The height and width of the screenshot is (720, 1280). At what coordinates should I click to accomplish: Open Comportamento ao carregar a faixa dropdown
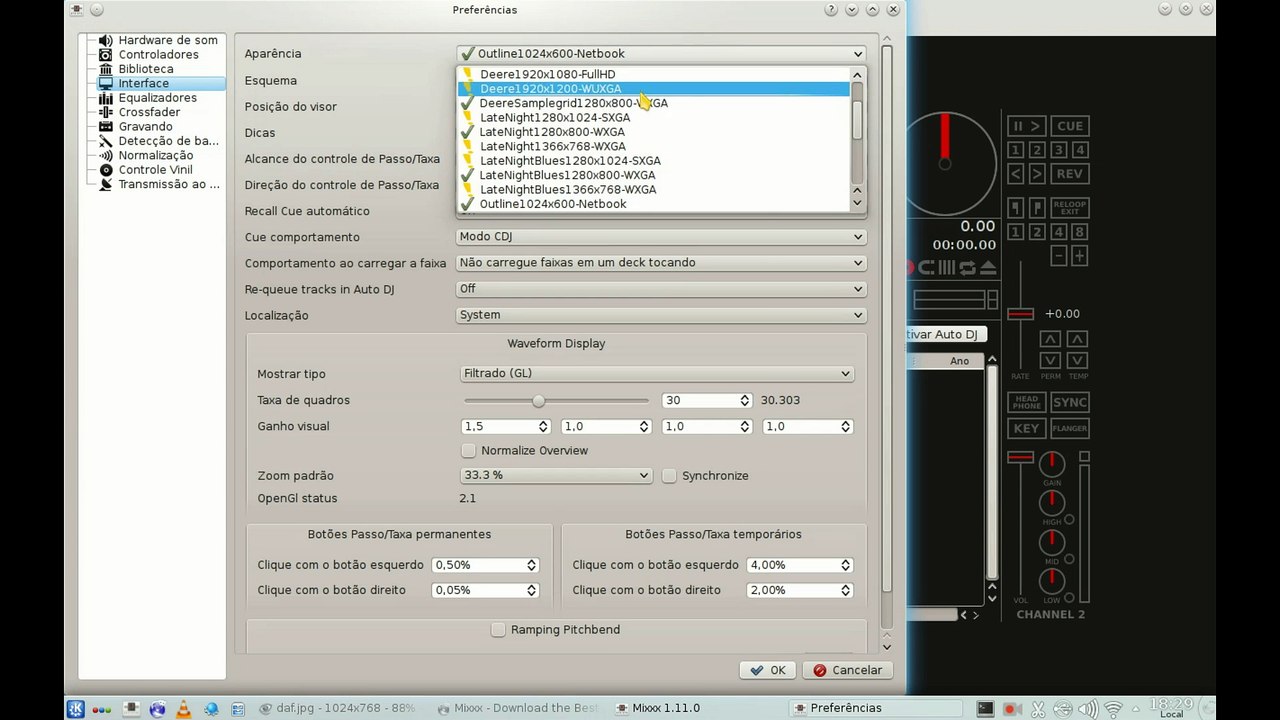pos(661,263)
